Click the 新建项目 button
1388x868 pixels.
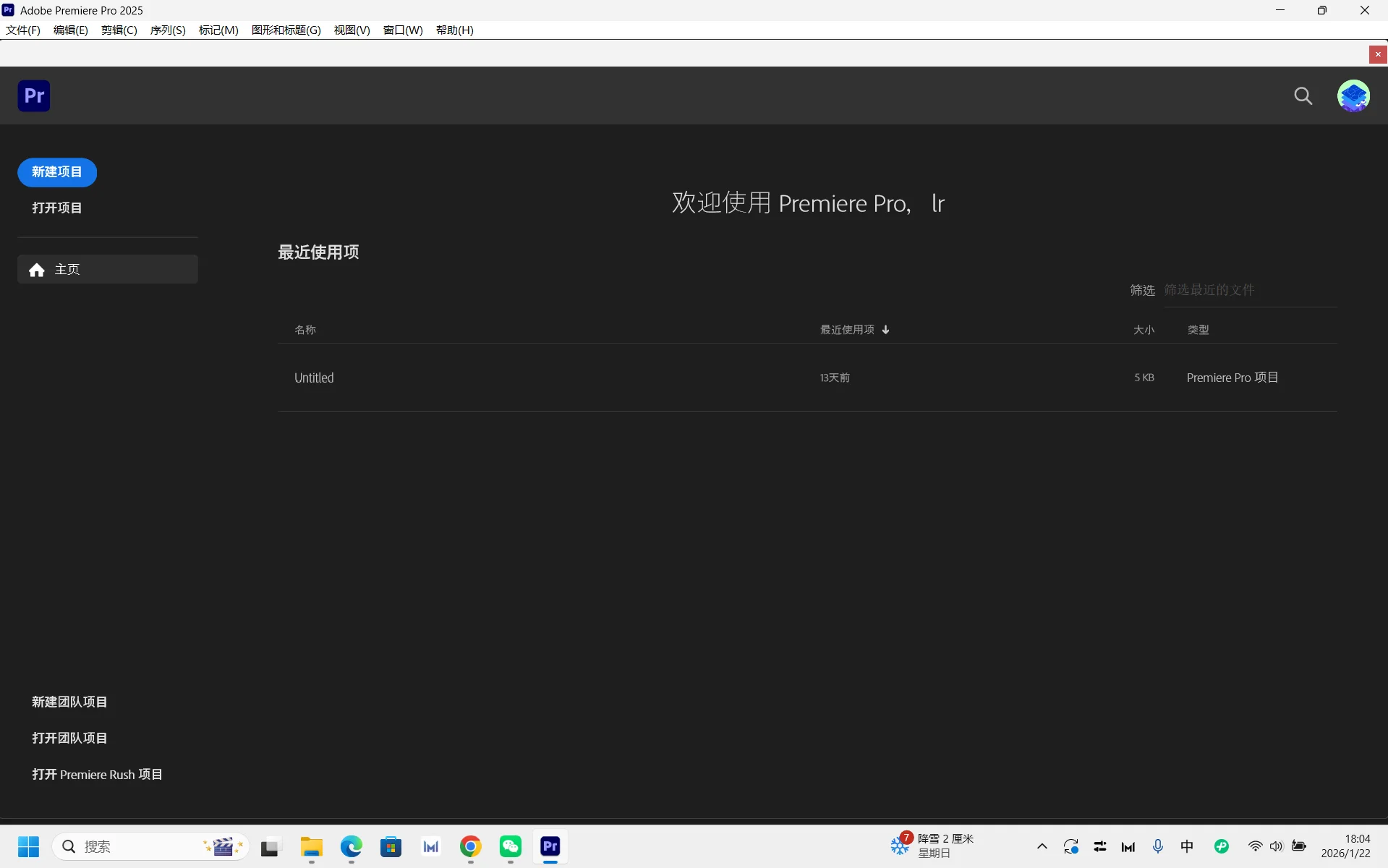pos(57,172)
